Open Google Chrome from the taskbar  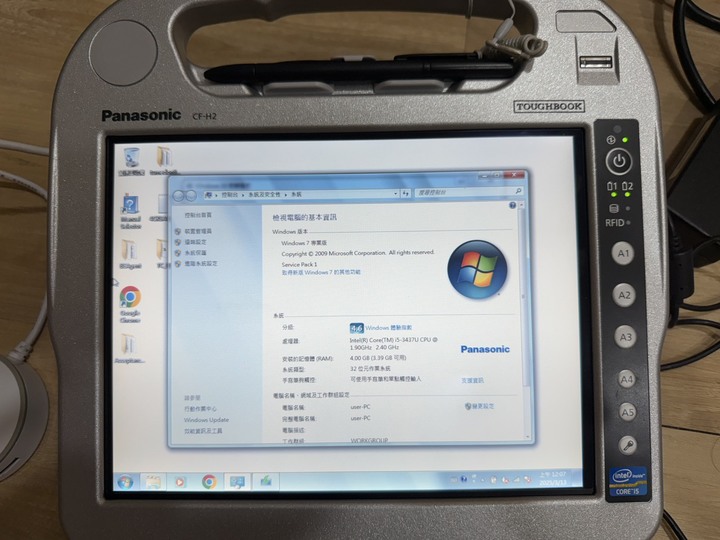[209, 482]
